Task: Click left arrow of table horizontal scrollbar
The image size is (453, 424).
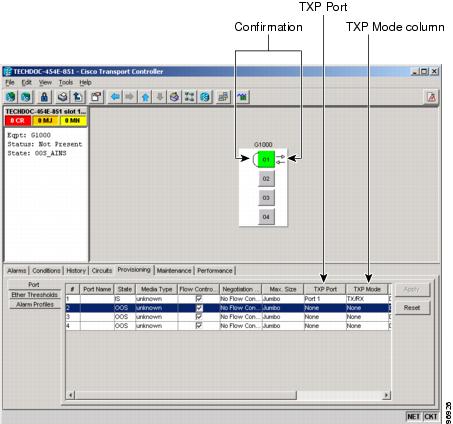Action: coord(70,395)
